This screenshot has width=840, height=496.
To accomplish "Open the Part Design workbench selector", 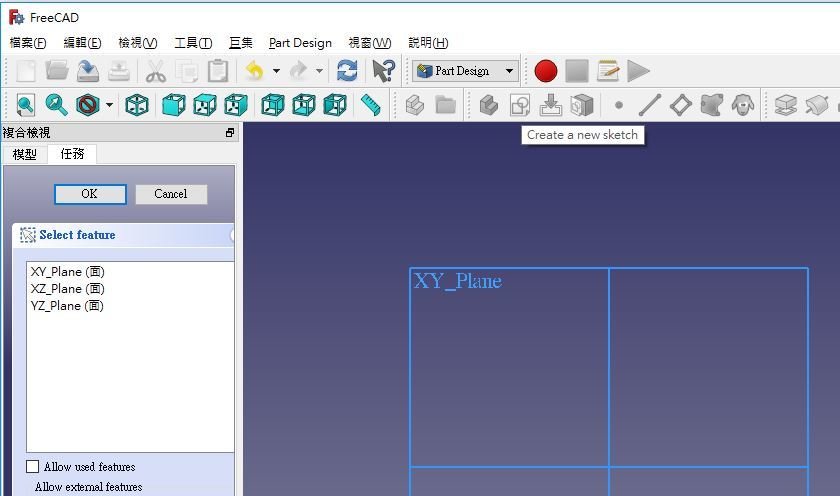I will [x=466, y=71].
